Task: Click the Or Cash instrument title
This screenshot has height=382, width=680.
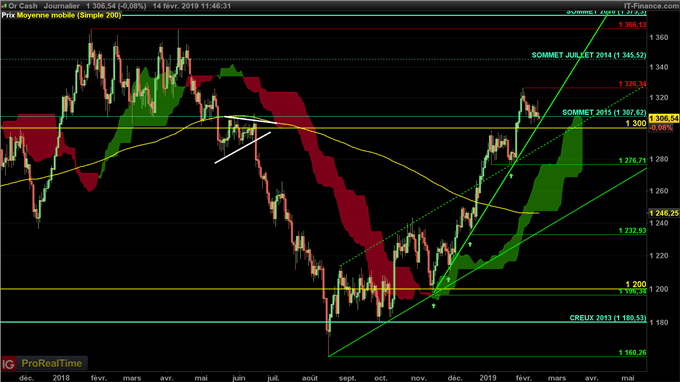Action: click(23, 6)
